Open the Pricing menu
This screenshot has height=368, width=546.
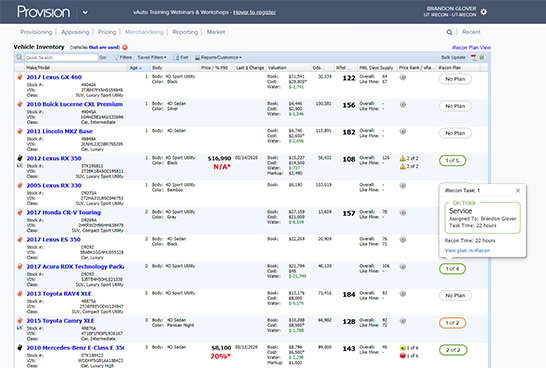pyautogui.click(x=107, y=32)
